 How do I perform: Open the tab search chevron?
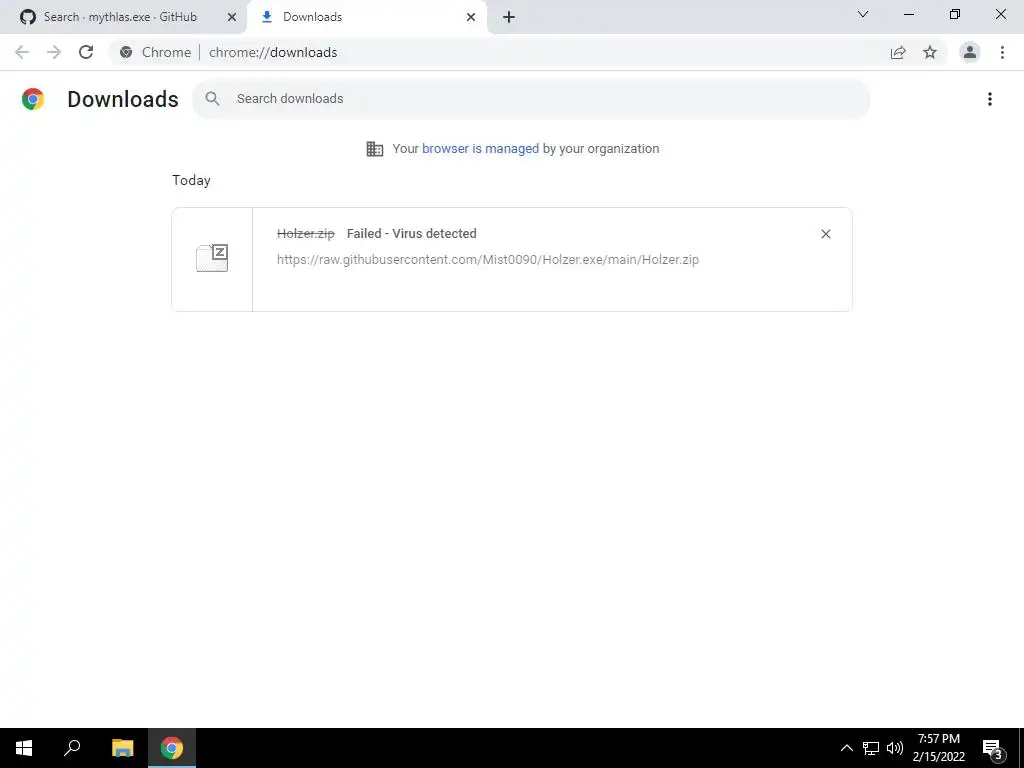(863, 14)
